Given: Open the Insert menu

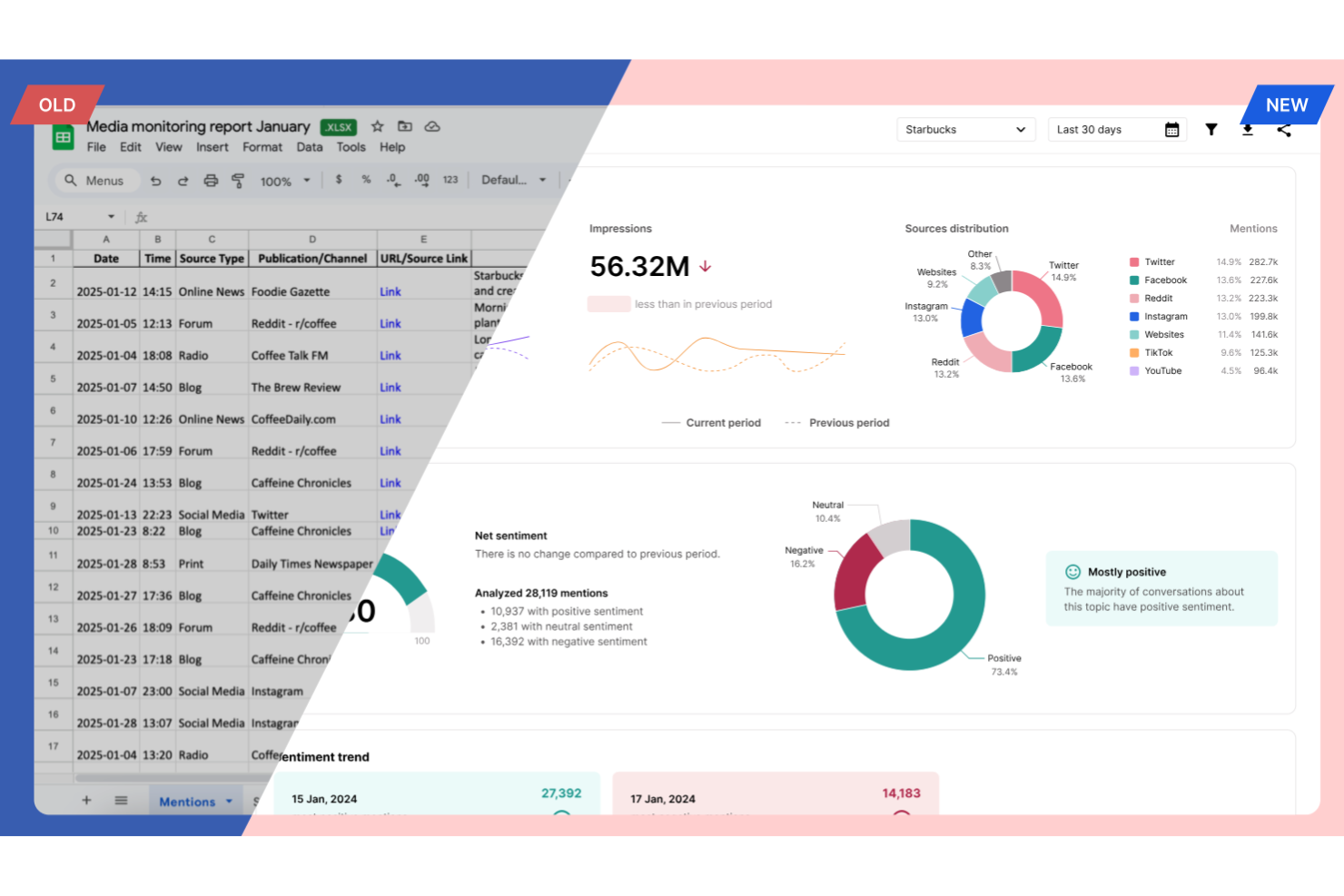Looking at the screenshot, I should coord(212,147).
